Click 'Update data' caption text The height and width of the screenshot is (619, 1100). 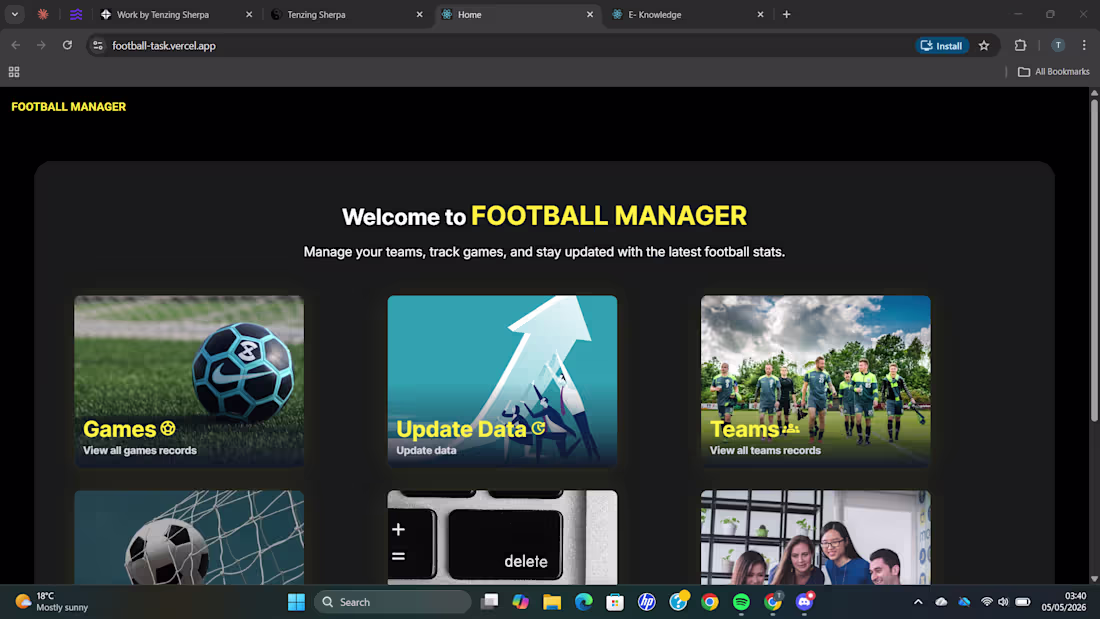coord(427,451)
